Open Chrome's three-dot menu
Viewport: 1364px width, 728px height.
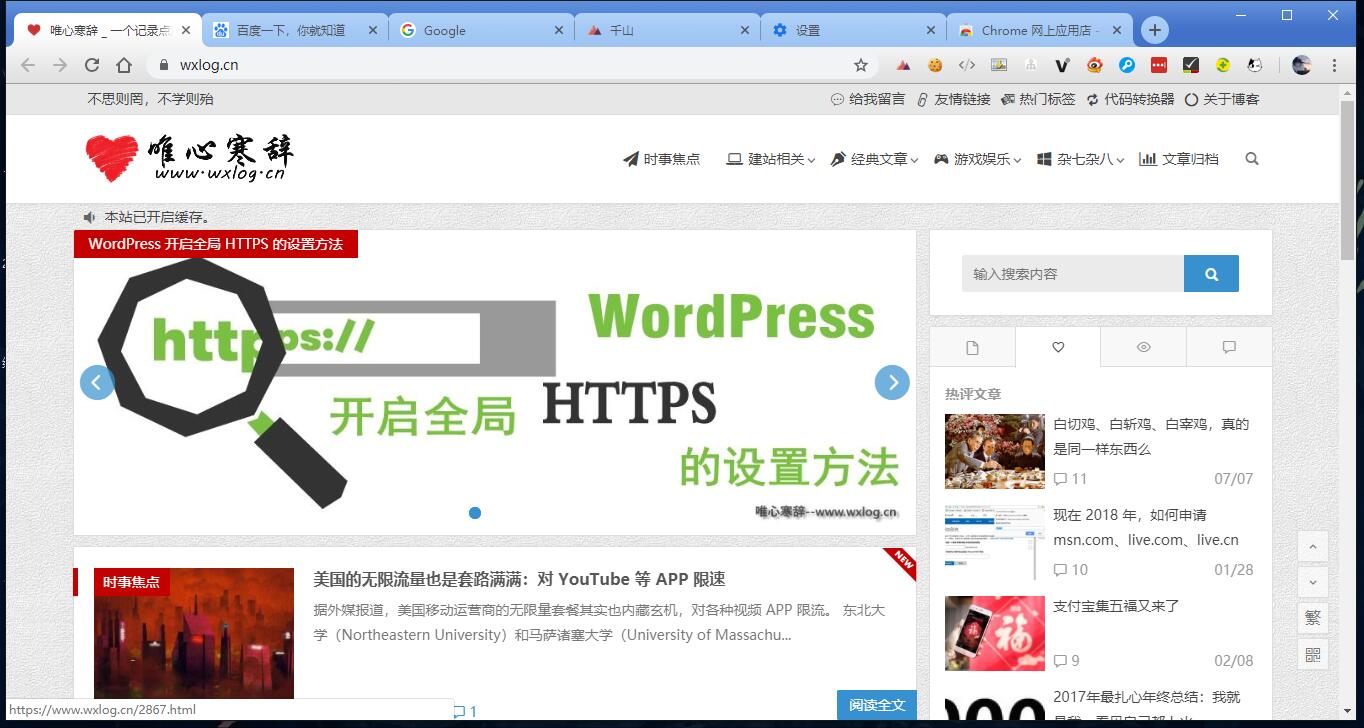[1334, 65]
